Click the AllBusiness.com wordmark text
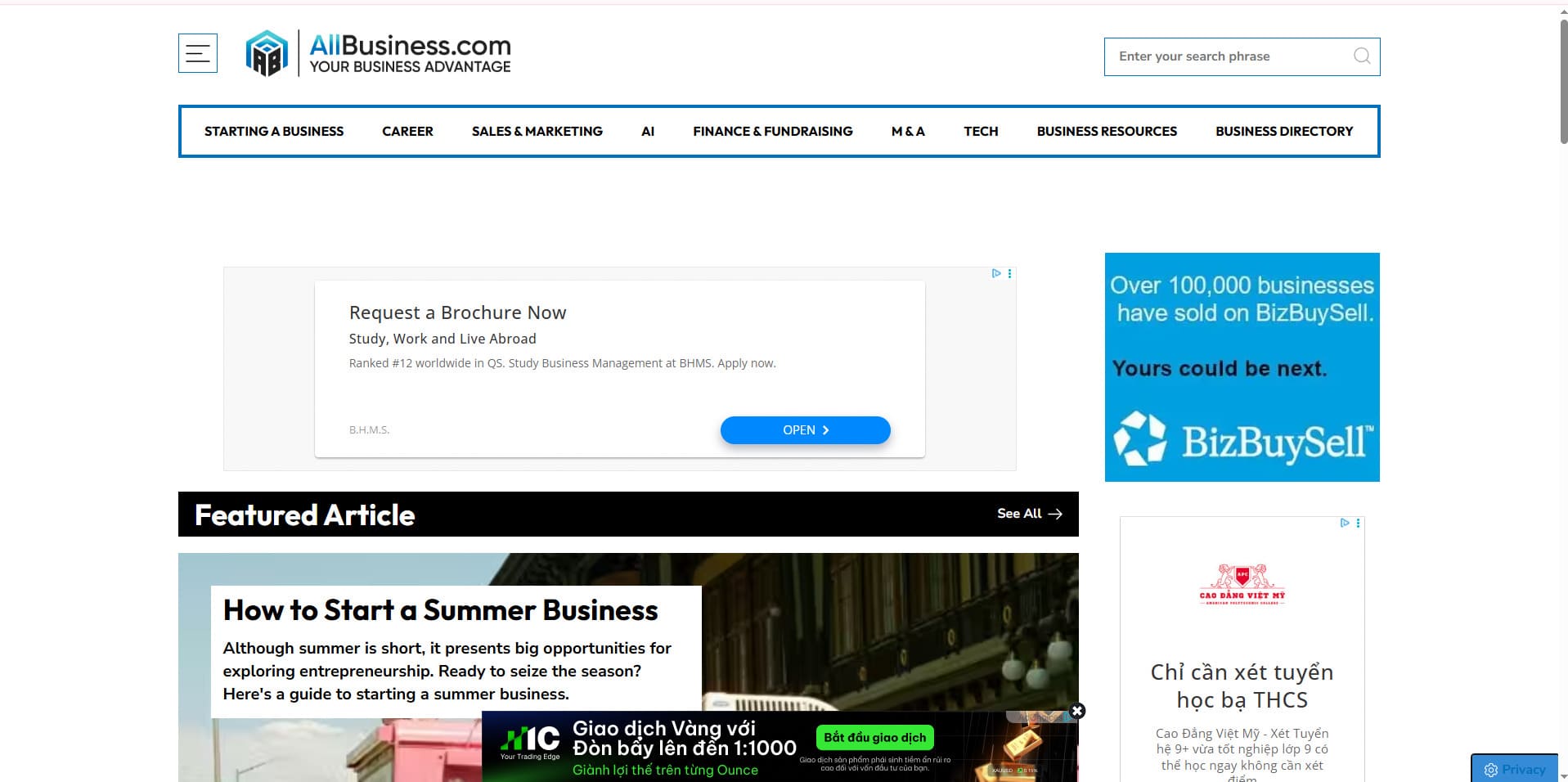Screen dimensions: 1568x782 pos(410,45)
